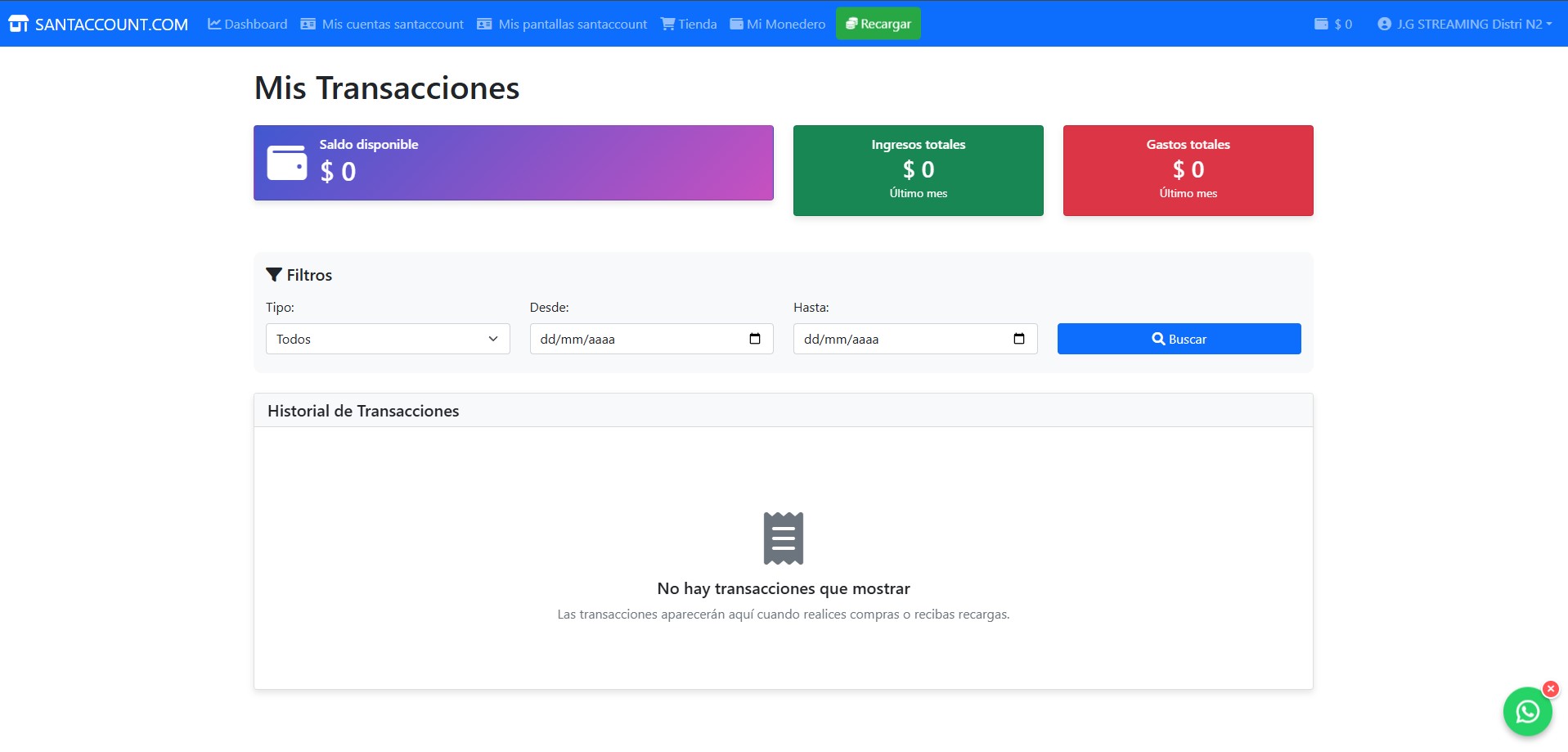The height and width of the screenshot is (752, 1568).
Task: Navigate to Mis pantallas santaccount
Action: pos(562,24)
